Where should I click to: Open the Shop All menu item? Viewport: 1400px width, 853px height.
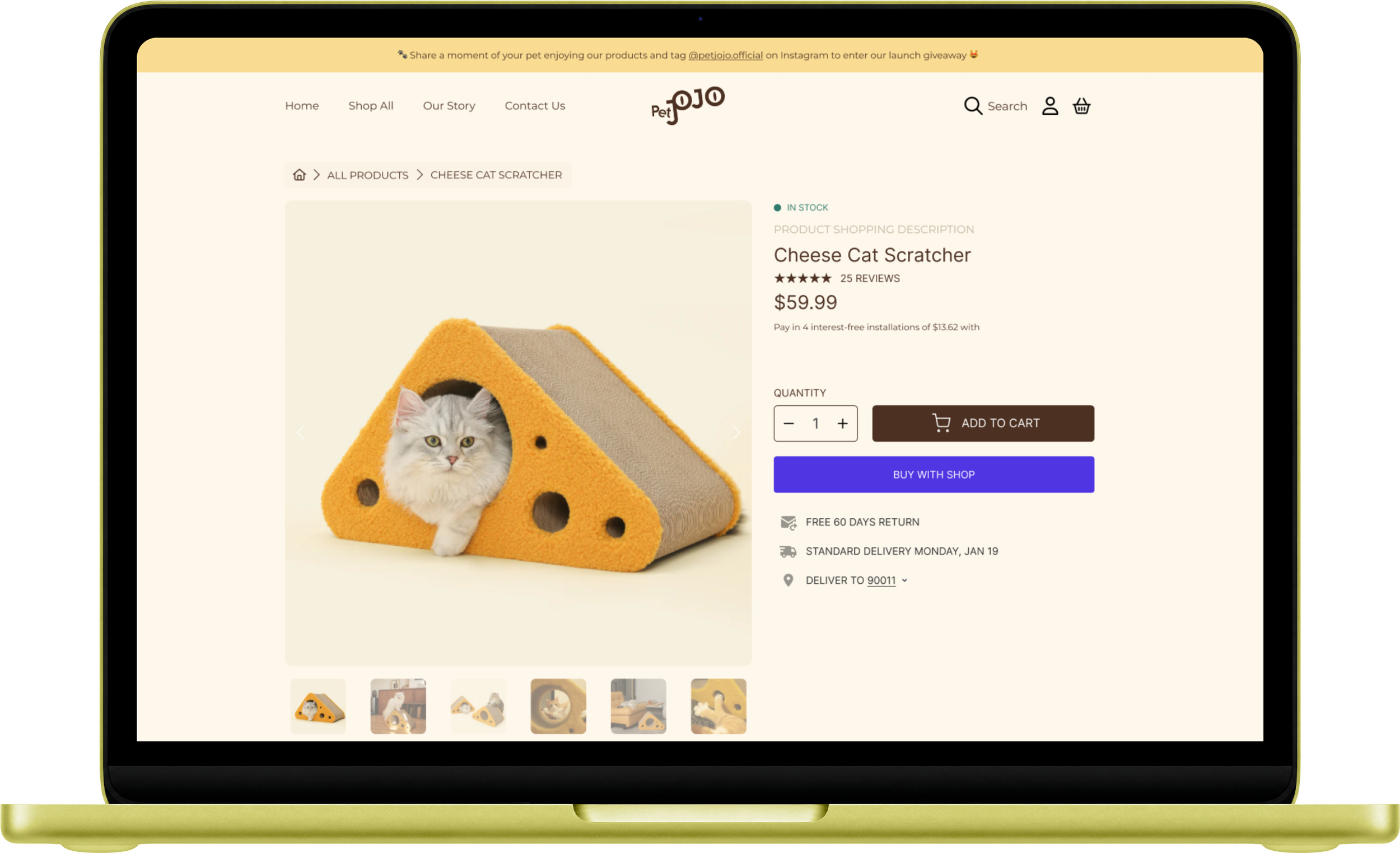[x=371, y=106]
